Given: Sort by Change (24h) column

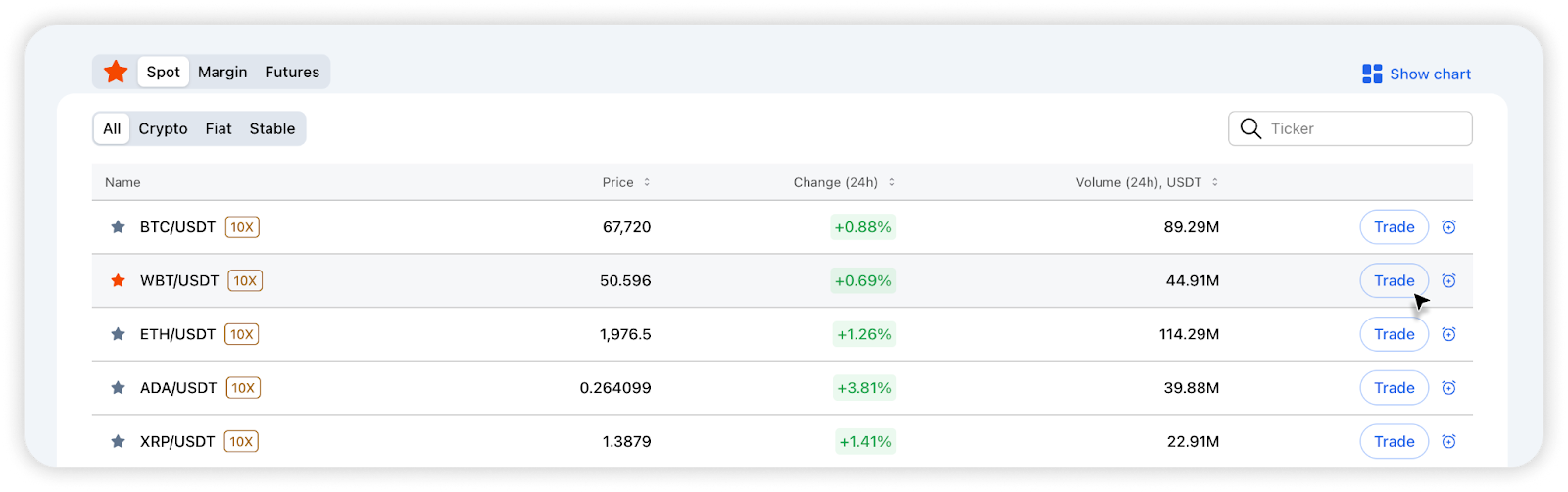Looking at the screenshot, I should tap(843, 182).
